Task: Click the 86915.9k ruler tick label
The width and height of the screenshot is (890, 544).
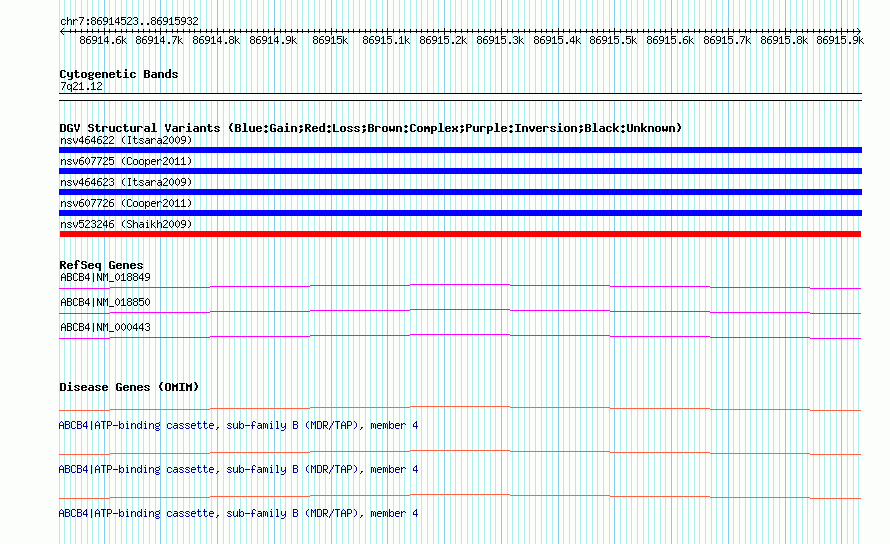Action: click(x=840, y=40)
